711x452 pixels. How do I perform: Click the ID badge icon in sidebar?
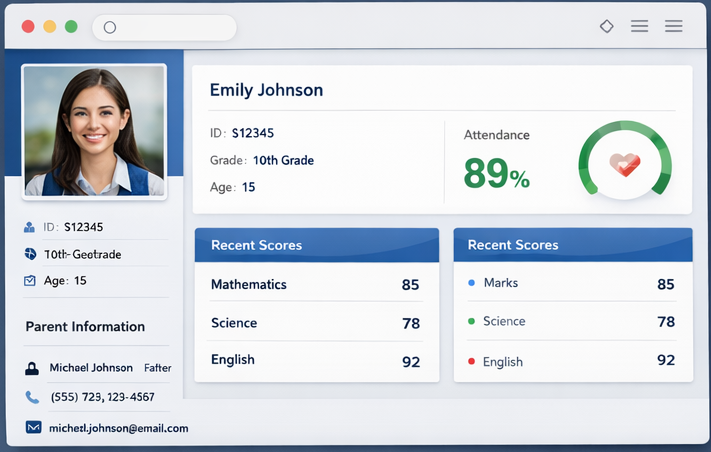(x=30, y=228)
